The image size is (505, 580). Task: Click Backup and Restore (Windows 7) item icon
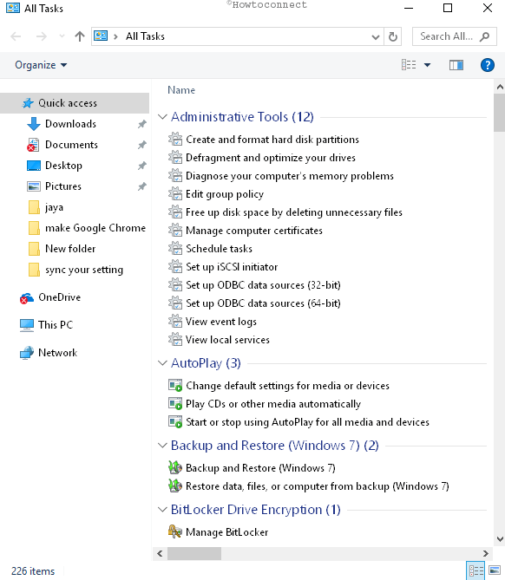point(175,468)
